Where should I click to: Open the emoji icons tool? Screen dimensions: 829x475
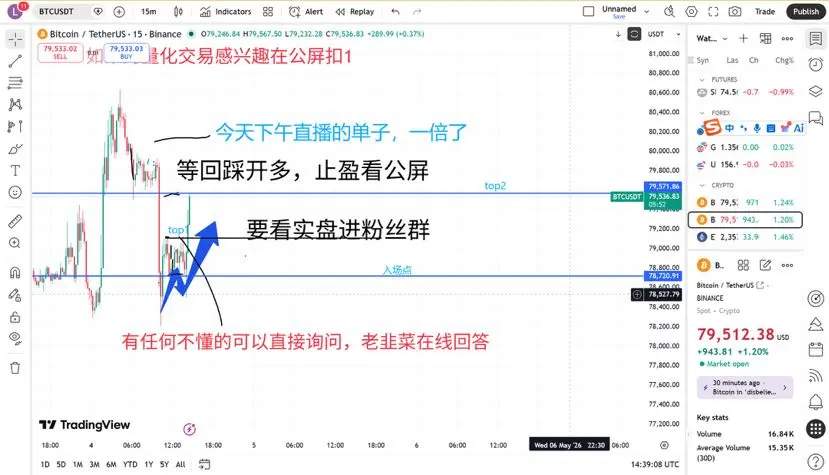(x=15, y=193)
